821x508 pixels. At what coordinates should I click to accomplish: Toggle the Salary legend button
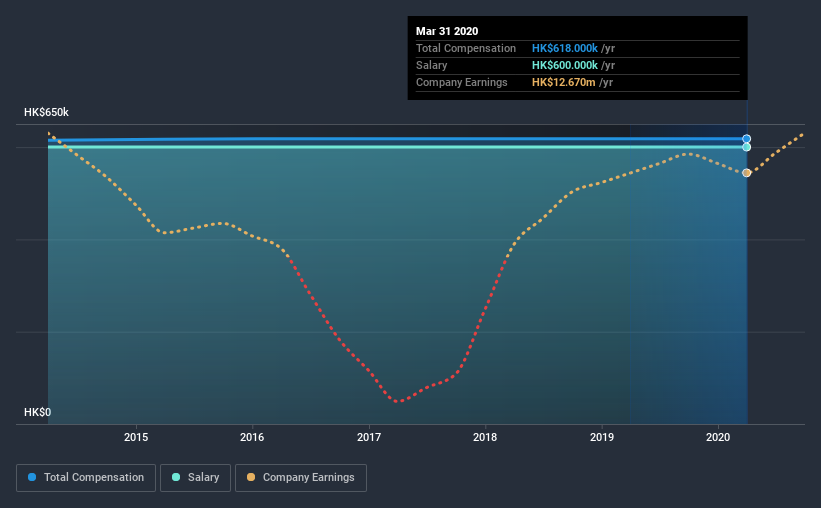point(195,478)
